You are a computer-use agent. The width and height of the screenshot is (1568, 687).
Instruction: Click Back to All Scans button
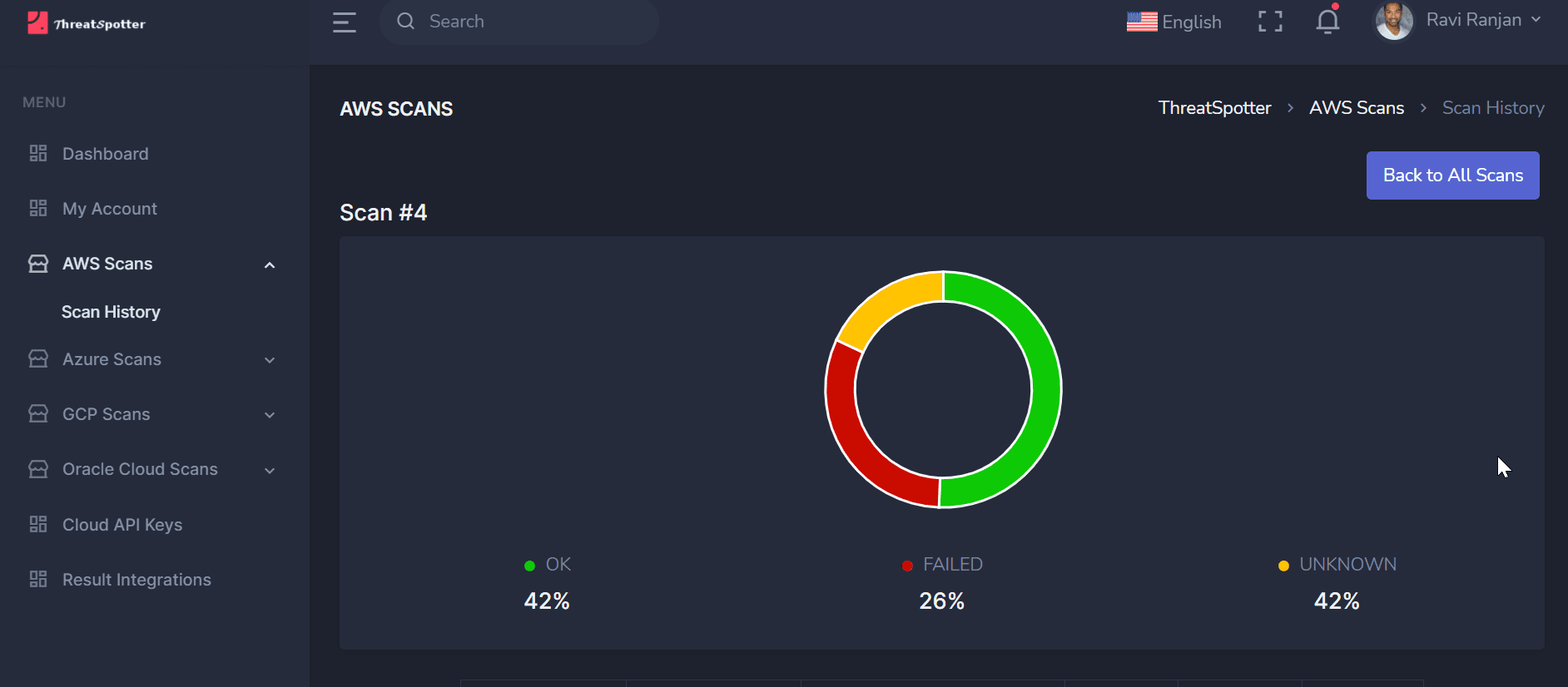point(1453,175)
